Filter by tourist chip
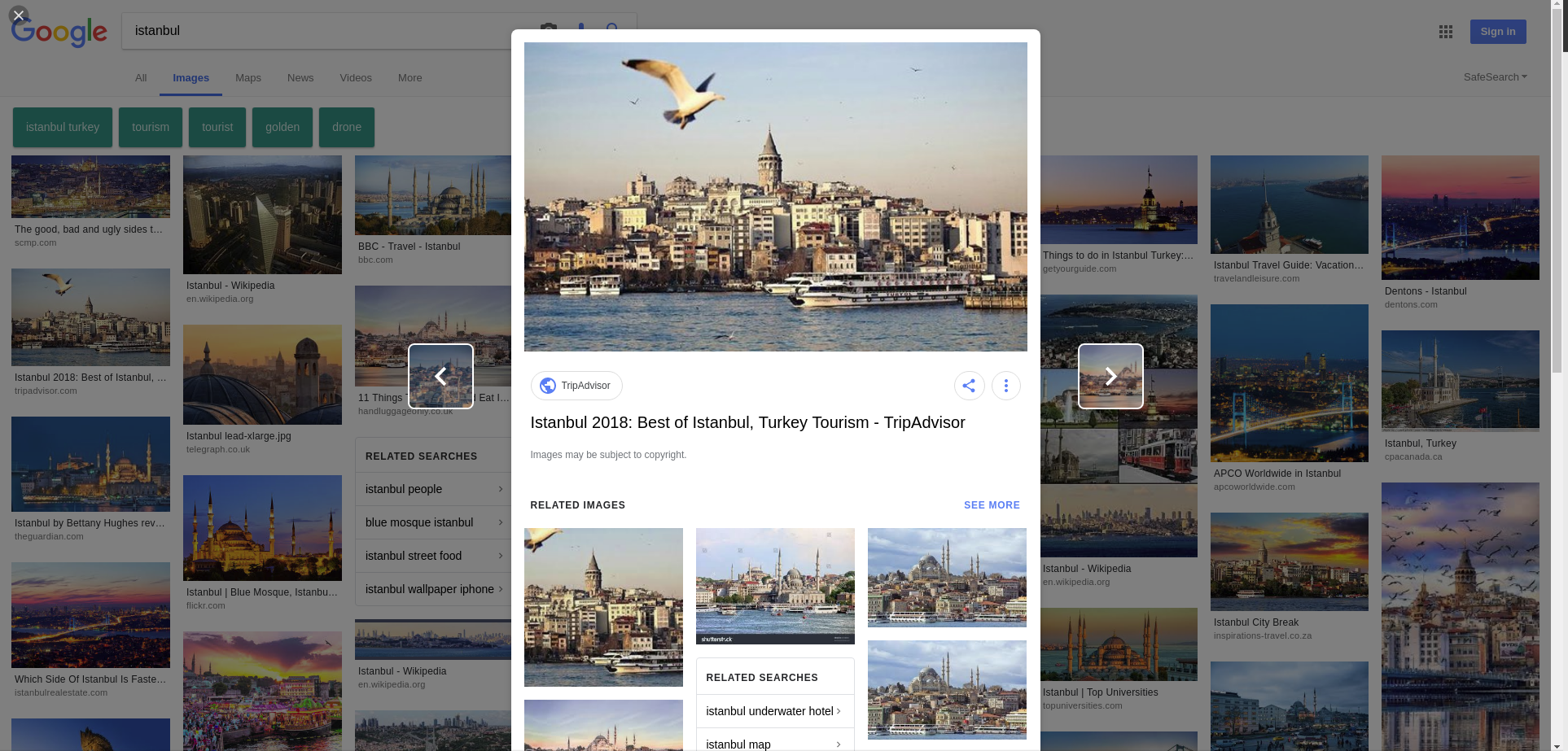1568x751 pixels. point(217,128)
